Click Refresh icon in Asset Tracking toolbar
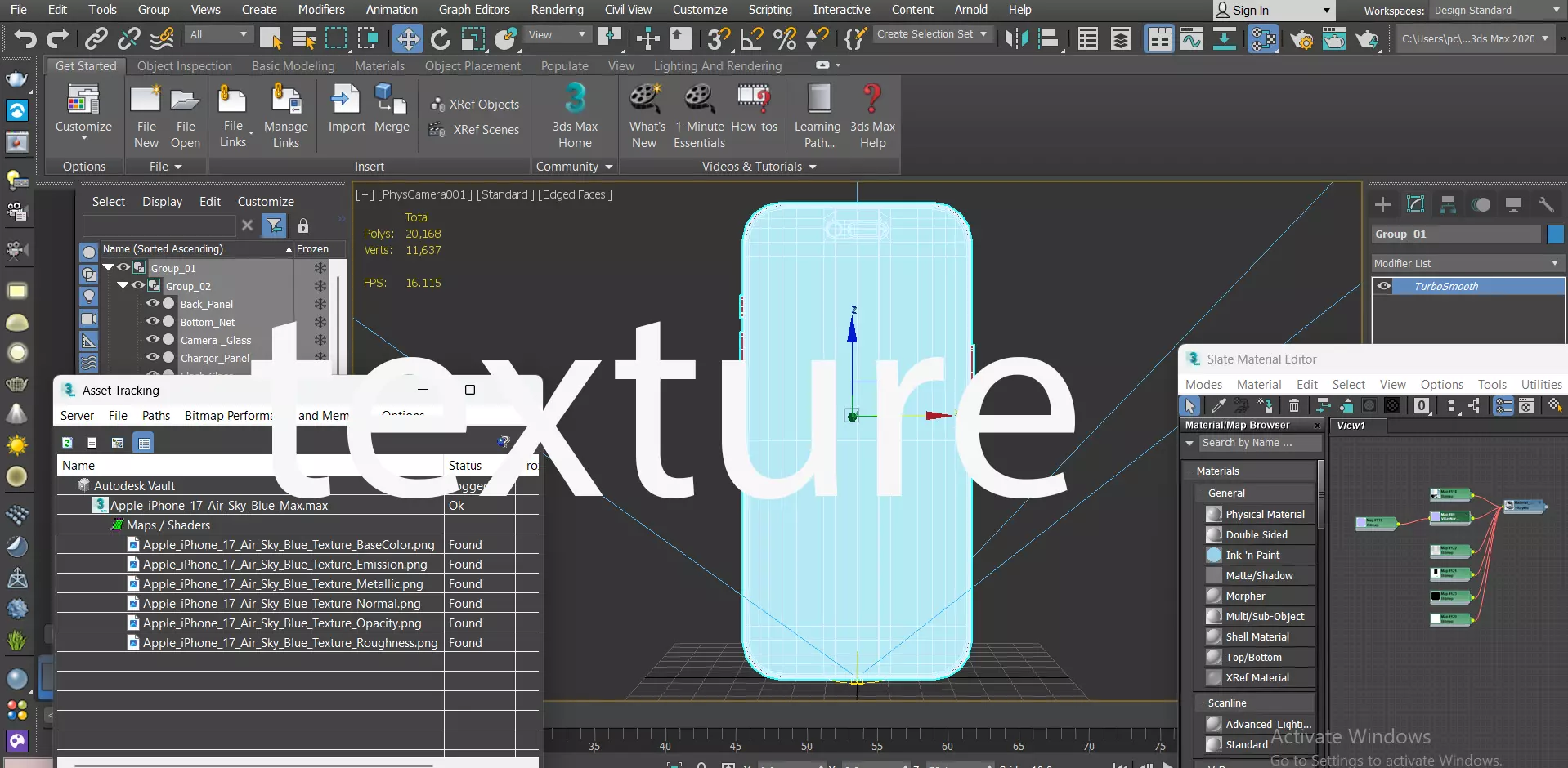 tap(67, 443)
